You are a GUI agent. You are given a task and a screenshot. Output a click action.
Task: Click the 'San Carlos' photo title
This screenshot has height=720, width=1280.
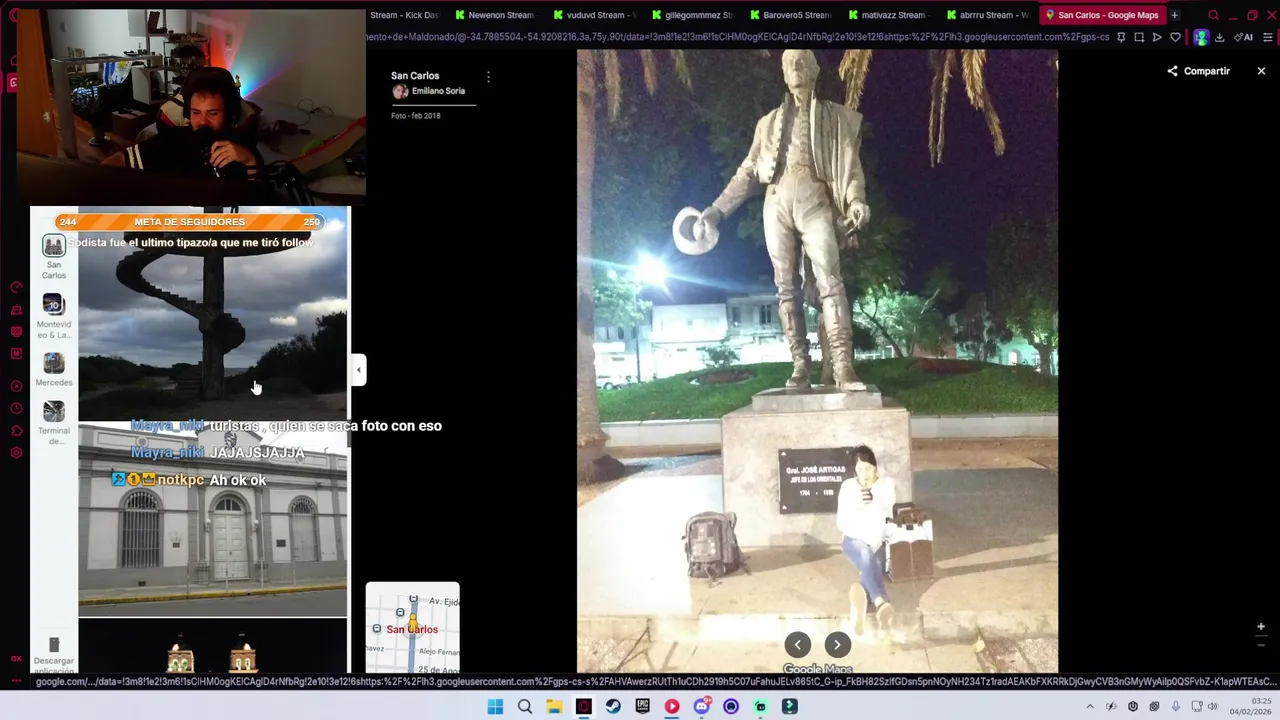pos(415,76)
